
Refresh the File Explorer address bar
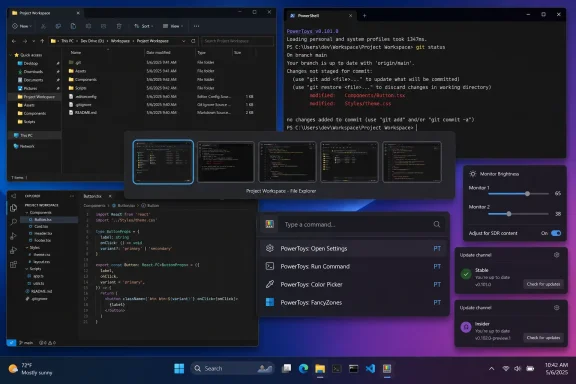coord(193,41)
